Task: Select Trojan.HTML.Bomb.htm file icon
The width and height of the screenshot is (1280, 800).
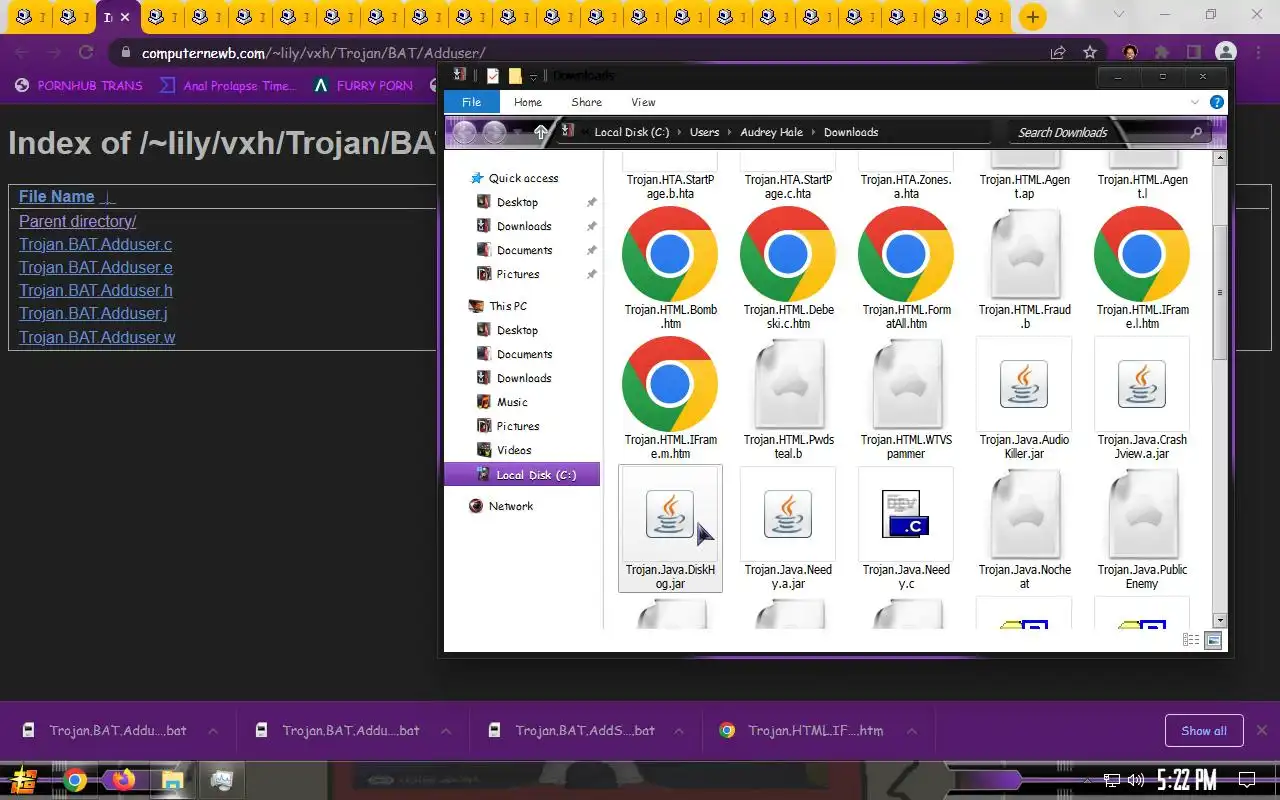Action: point(670,254)
